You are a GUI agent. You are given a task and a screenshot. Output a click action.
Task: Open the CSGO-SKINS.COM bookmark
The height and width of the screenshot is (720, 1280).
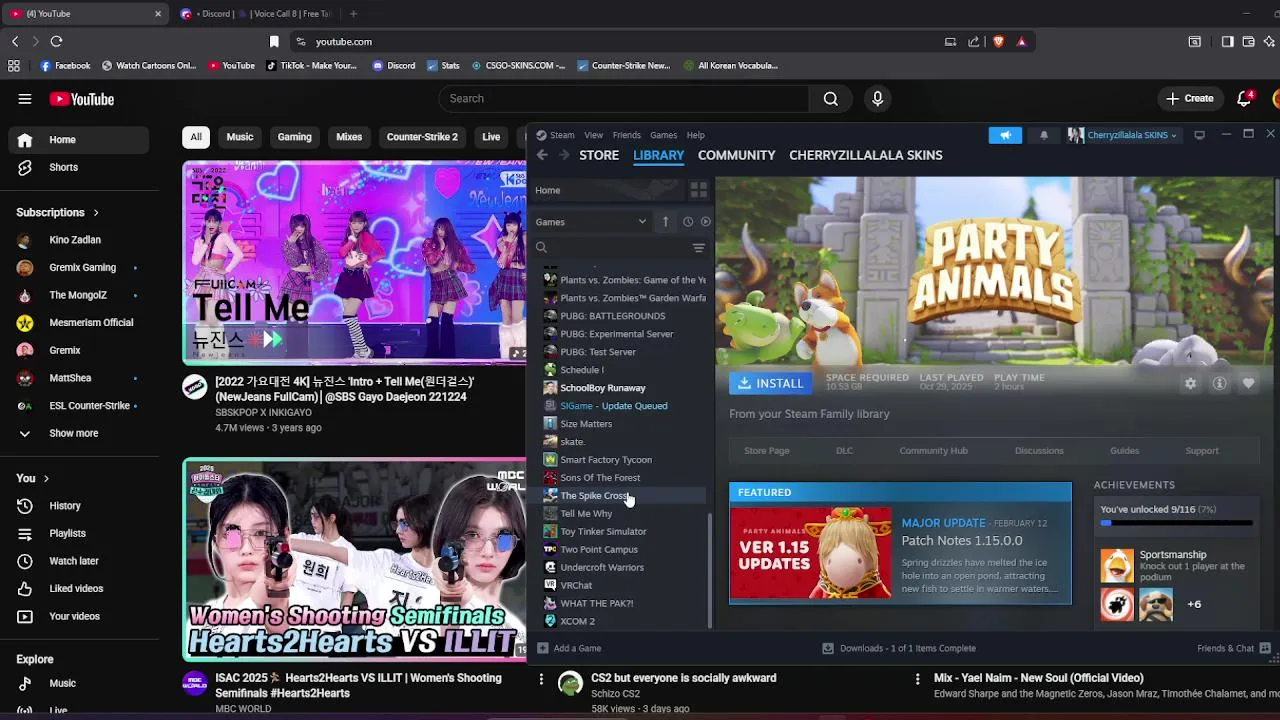coord(518,66)
